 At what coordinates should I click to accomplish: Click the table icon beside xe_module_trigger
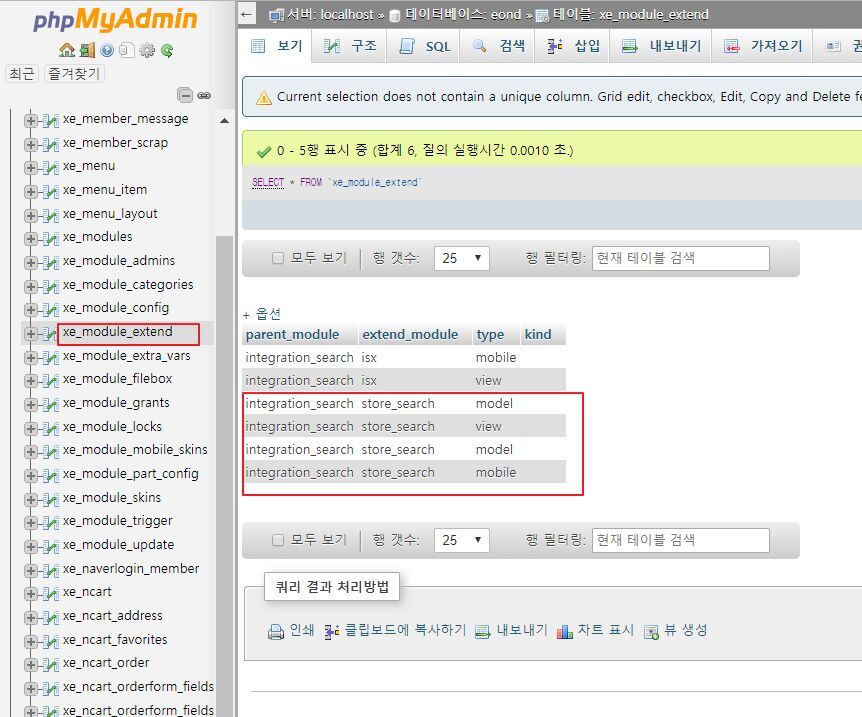pyautogui.click(x=51, y=522)
